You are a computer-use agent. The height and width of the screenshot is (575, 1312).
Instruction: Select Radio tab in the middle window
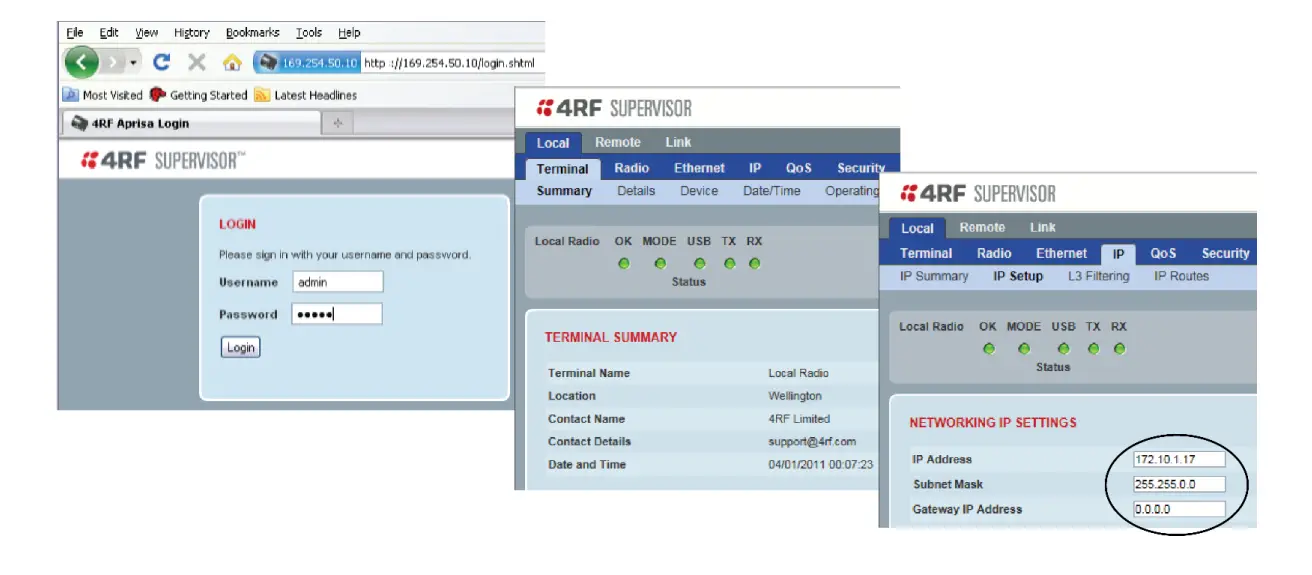632,168
